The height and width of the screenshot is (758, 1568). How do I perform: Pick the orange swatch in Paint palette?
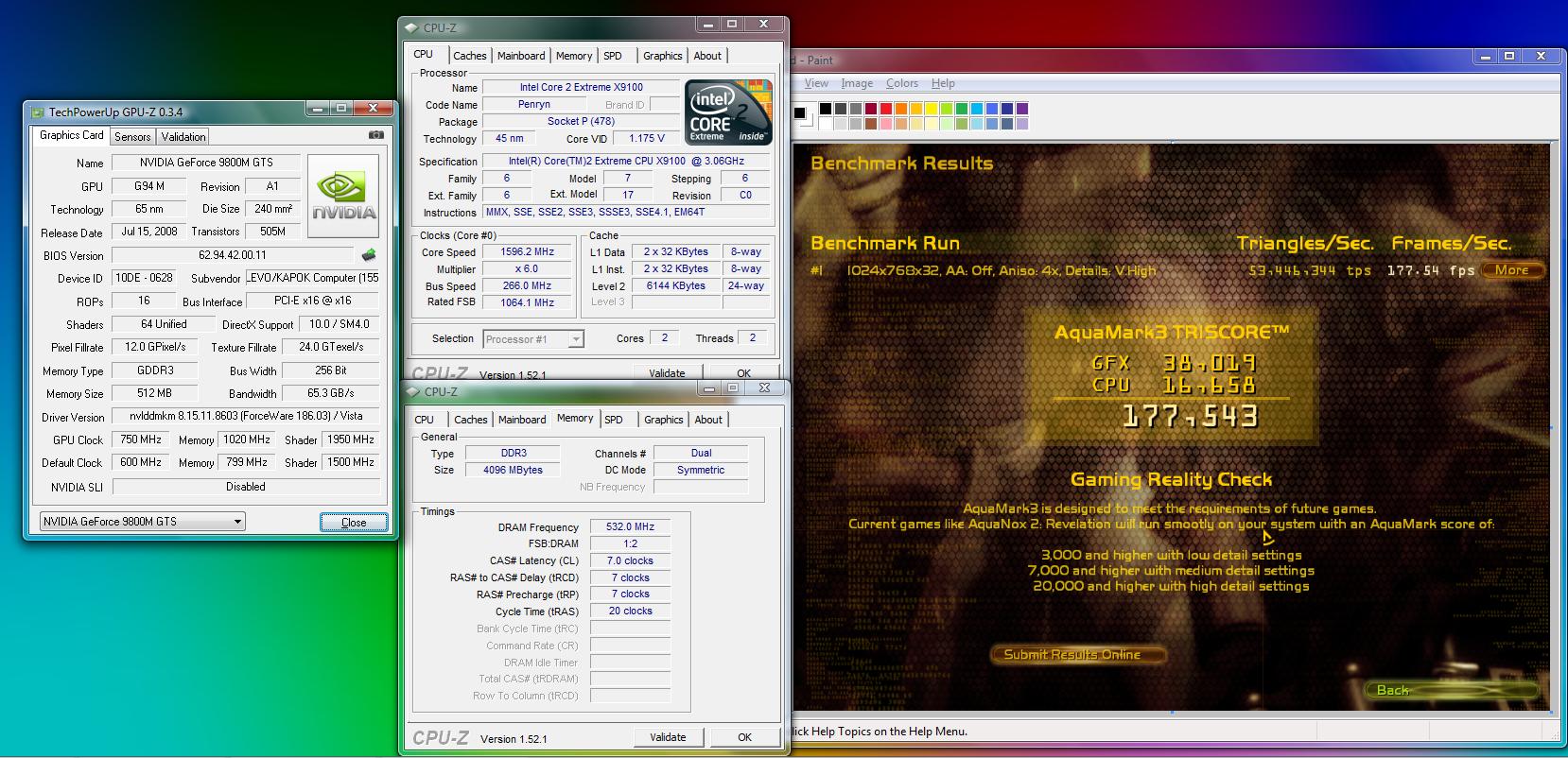click(x=901, y=109)
